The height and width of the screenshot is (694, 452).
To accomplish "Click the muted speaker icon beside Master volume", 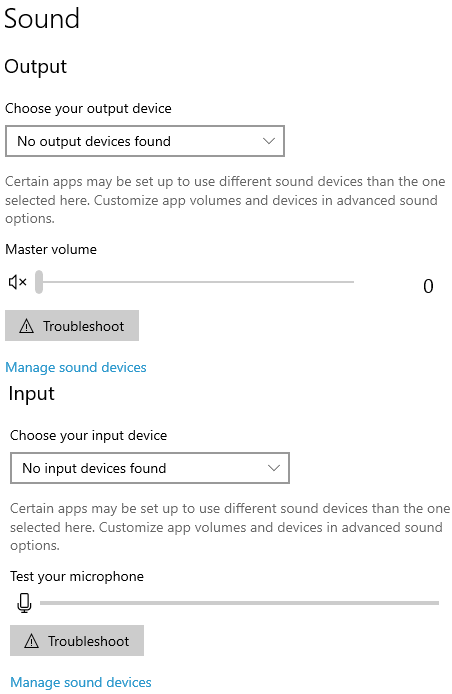I will click(x=18, y=282).
